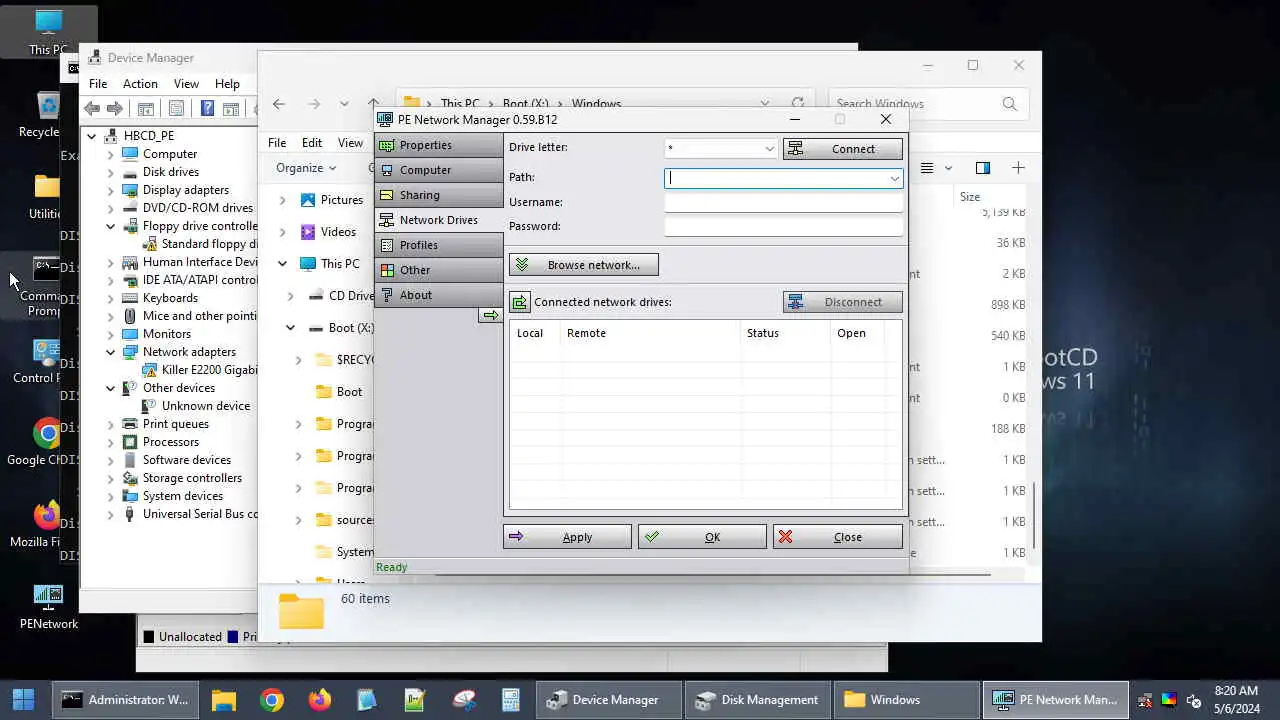Click Close button at dialog bottom

pyautogui.click(x=838, y=537)
